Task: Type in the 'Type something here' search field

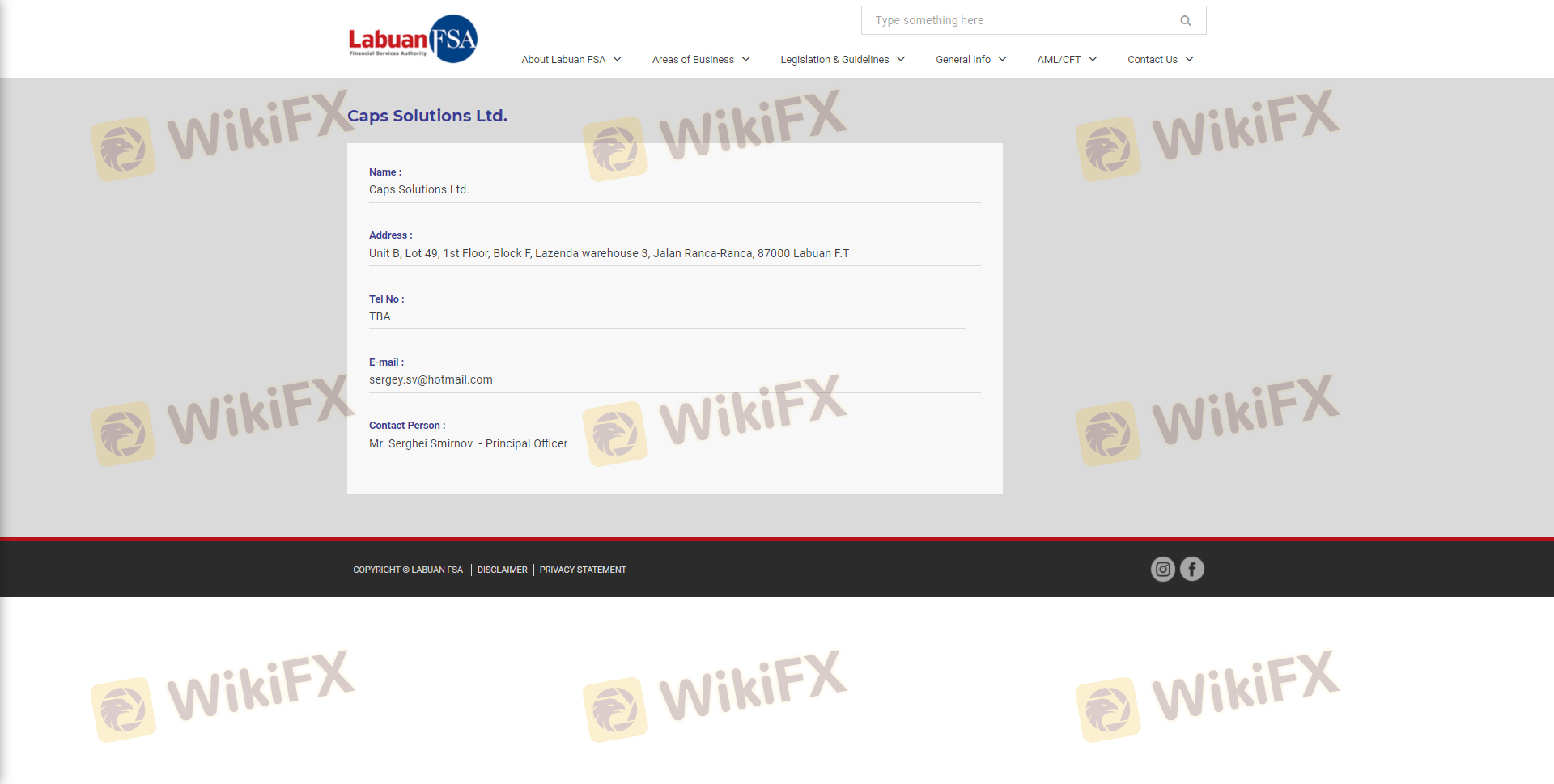Action: pyautogui.click(x=1020, y=21)
